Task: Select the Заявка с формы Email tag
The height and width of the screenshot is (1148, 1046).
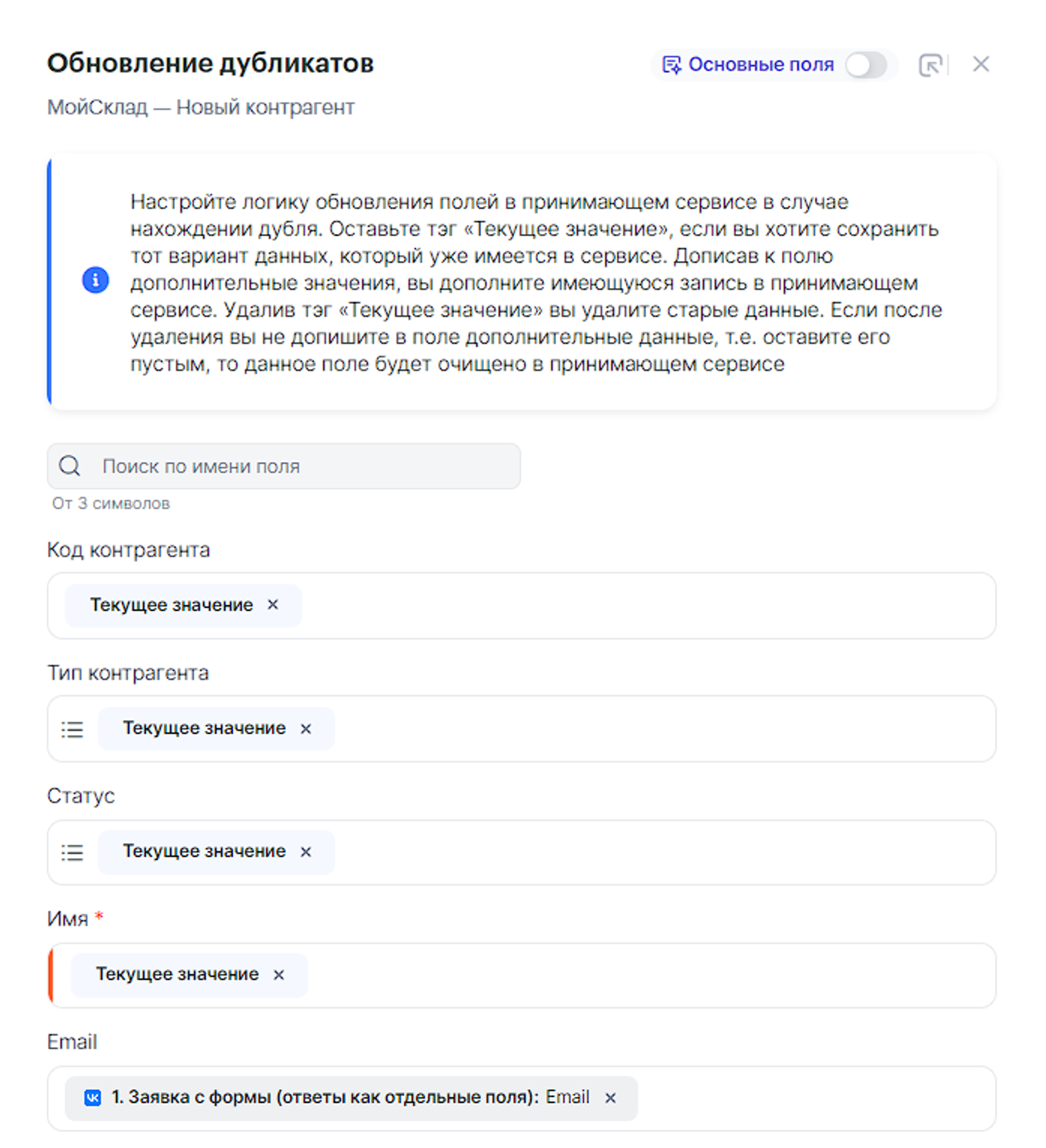Action: pyautogui.click(x=350, y=1098)
